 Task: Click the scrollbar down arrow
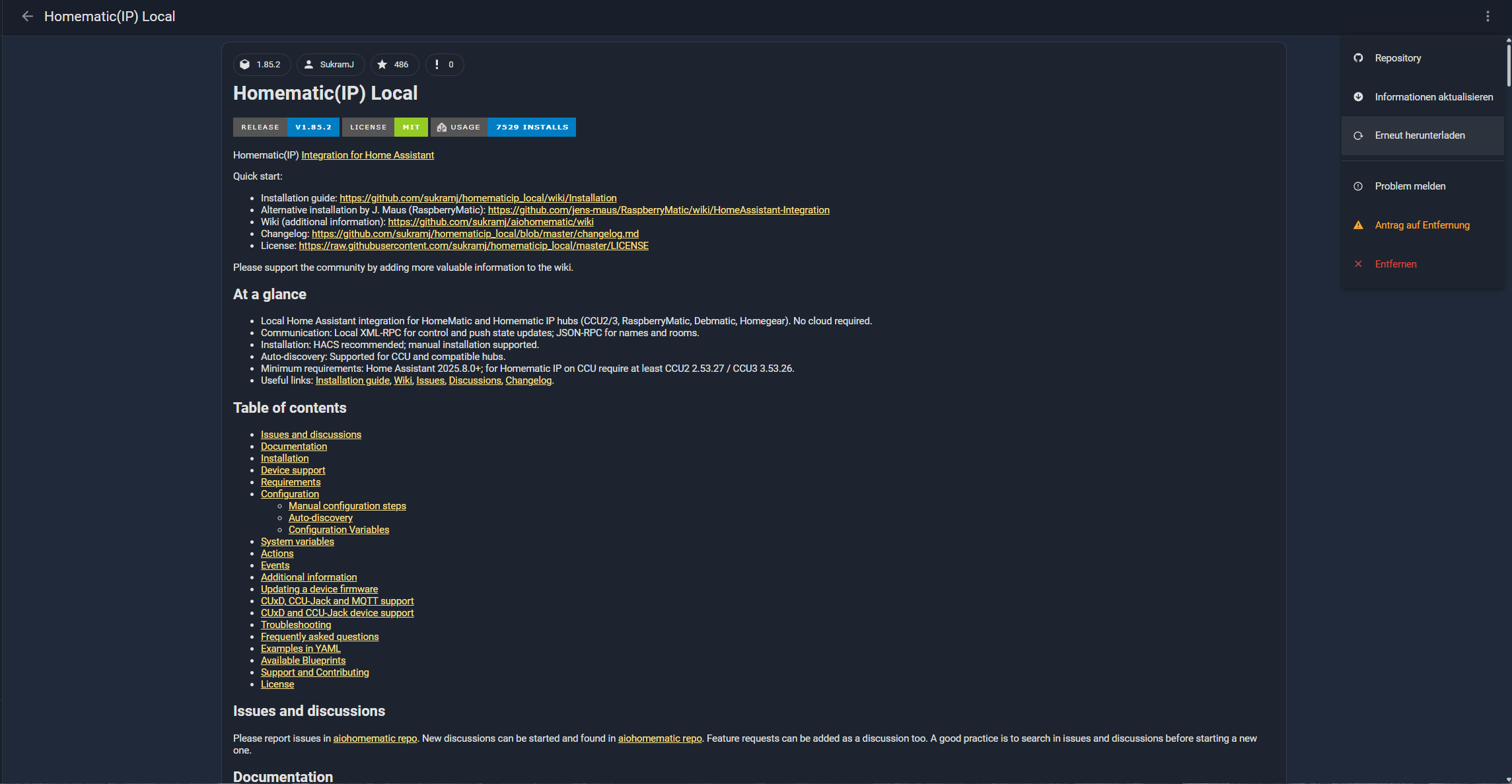[1509, 780]
